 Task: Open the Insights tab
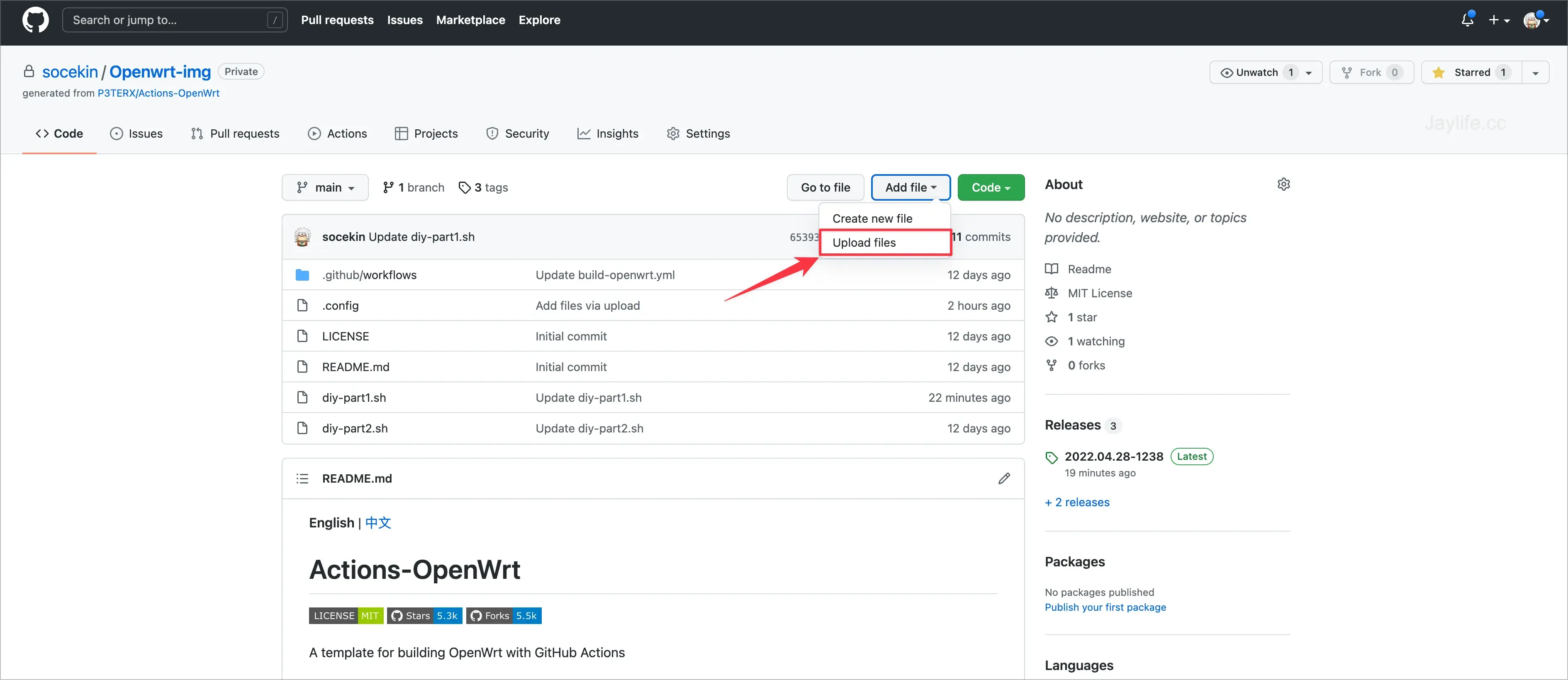point(607,133)
